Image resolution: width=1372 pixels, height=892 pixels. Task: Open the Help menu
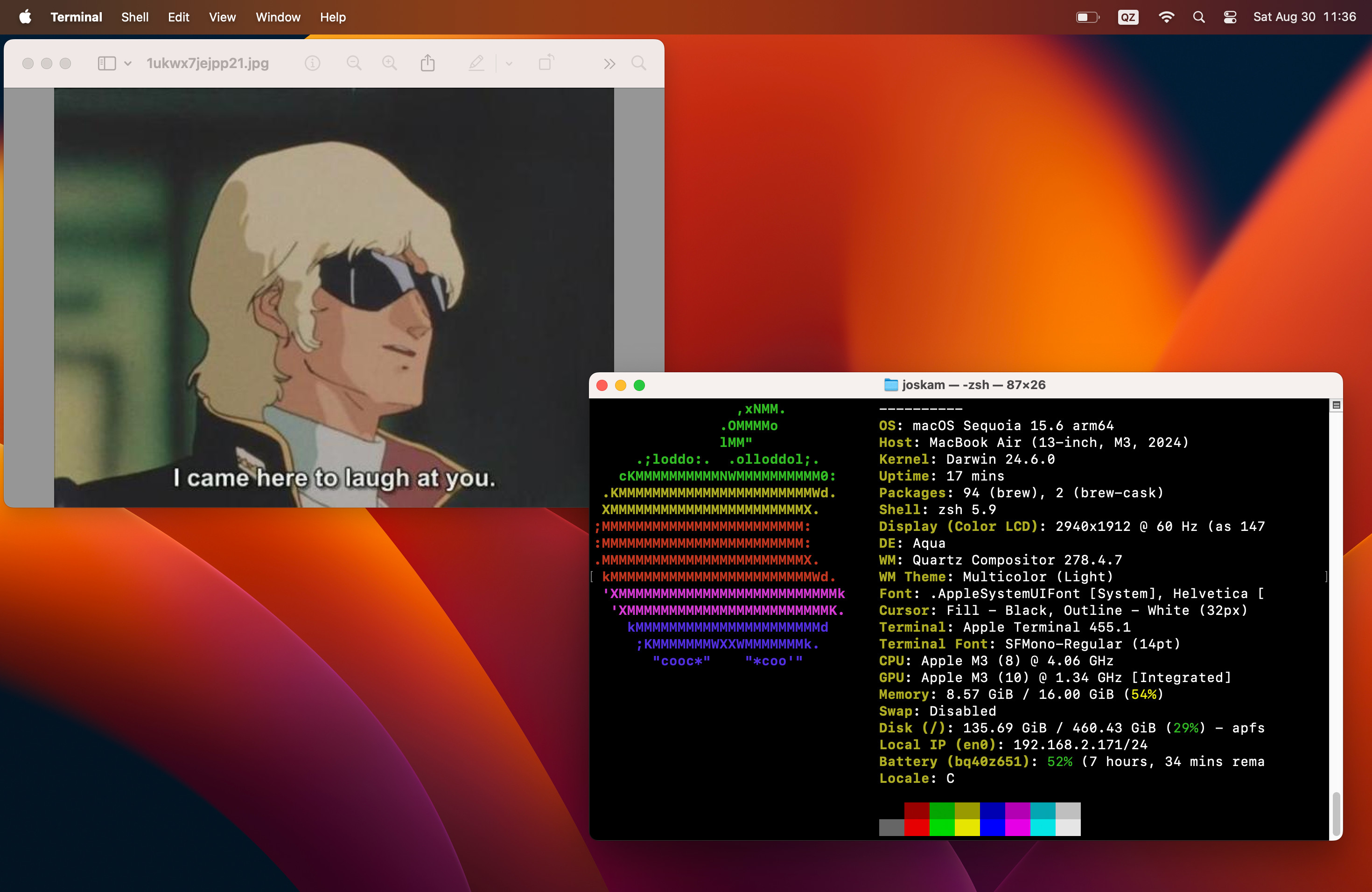(x=333, y=17)
